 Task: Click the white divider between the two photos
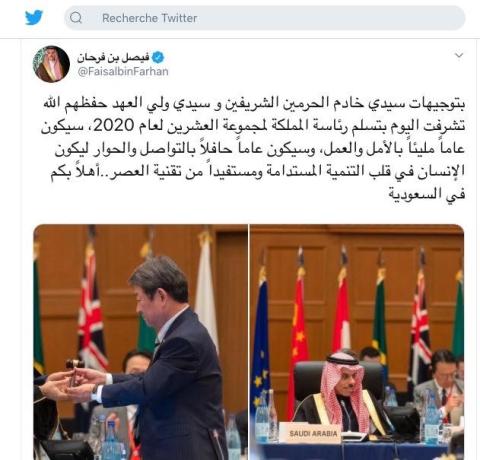pos(249,342)
